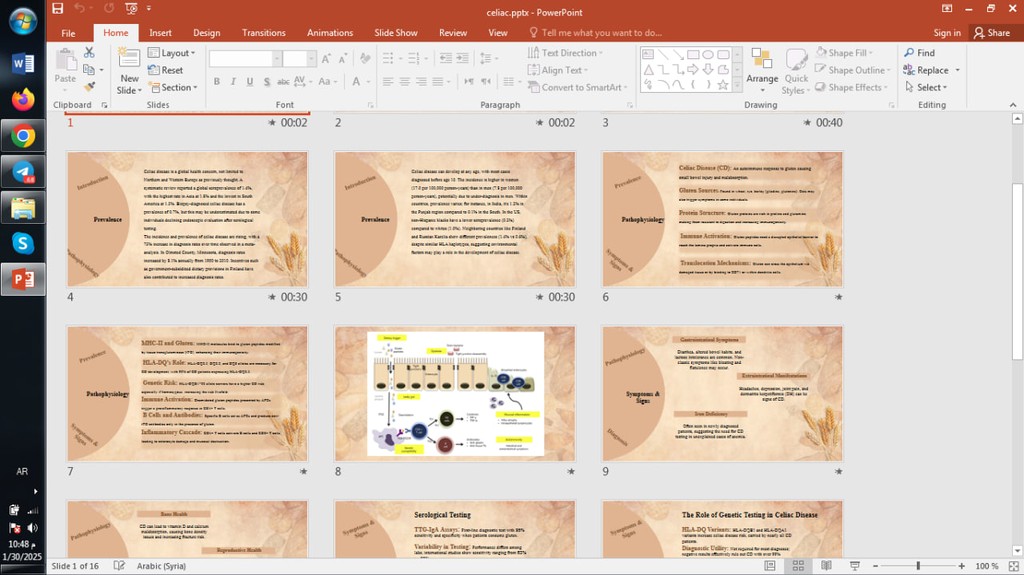1024x575 pixels.
Task: Toggle center text alignment
Action: coord(405,82)
